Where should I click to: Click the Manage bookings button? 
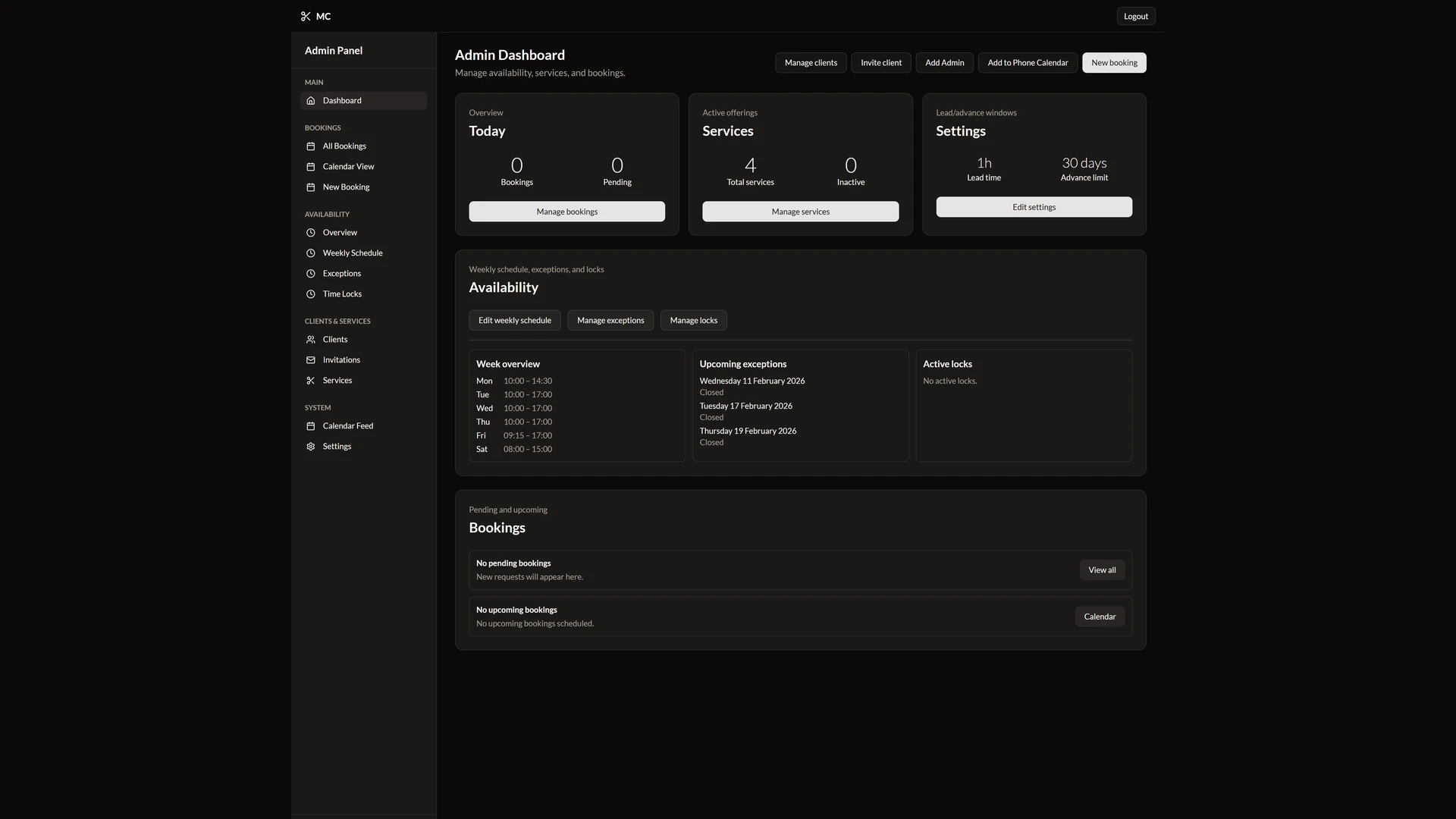(x=566, y=212)
